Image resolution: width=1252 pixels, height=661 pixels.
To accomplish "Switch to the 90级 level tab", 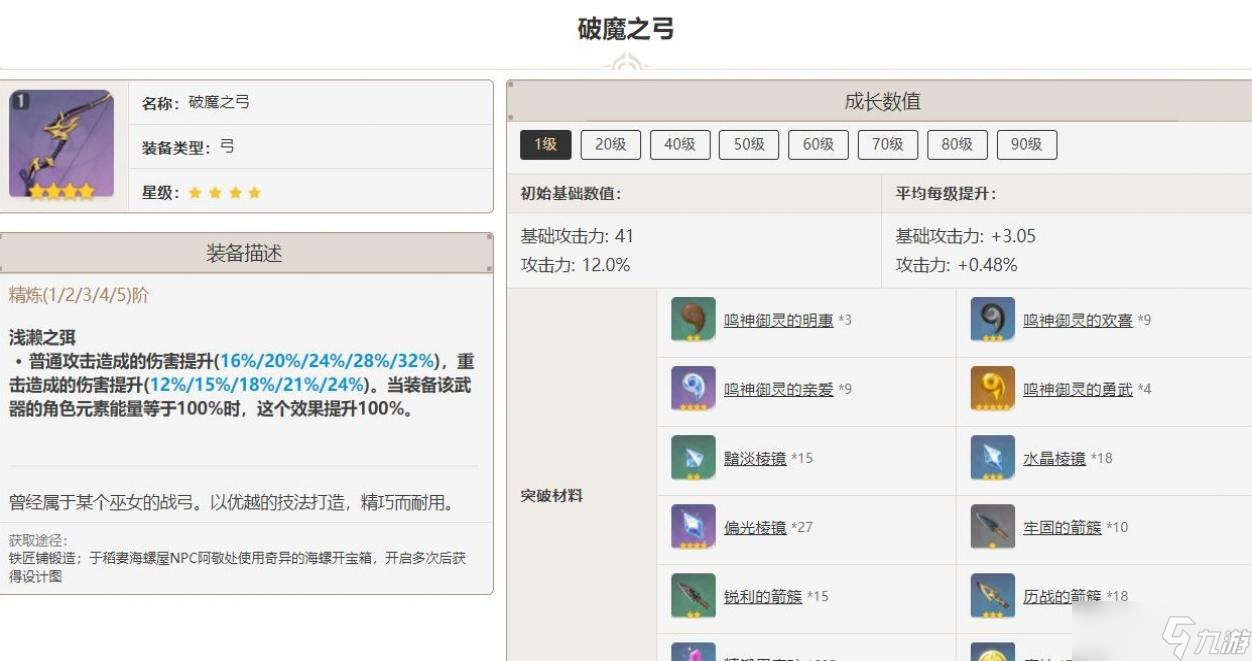I will click(x=1027, y=144).
